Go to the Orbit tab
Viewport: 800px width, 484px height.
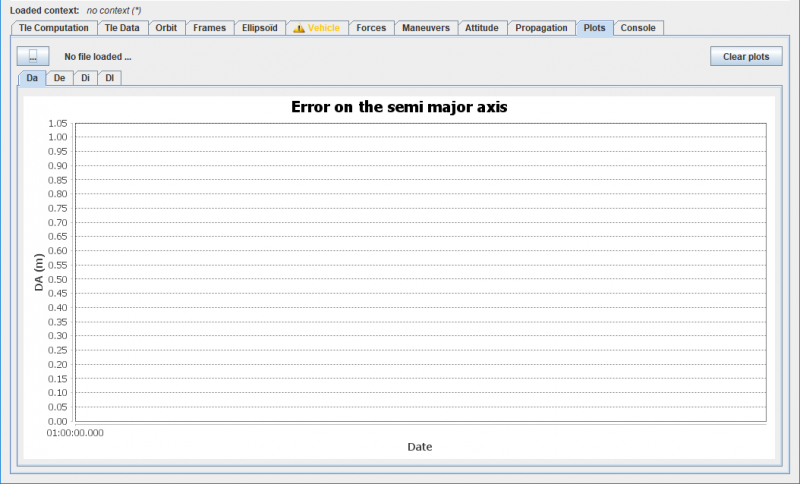pos(166,28)
